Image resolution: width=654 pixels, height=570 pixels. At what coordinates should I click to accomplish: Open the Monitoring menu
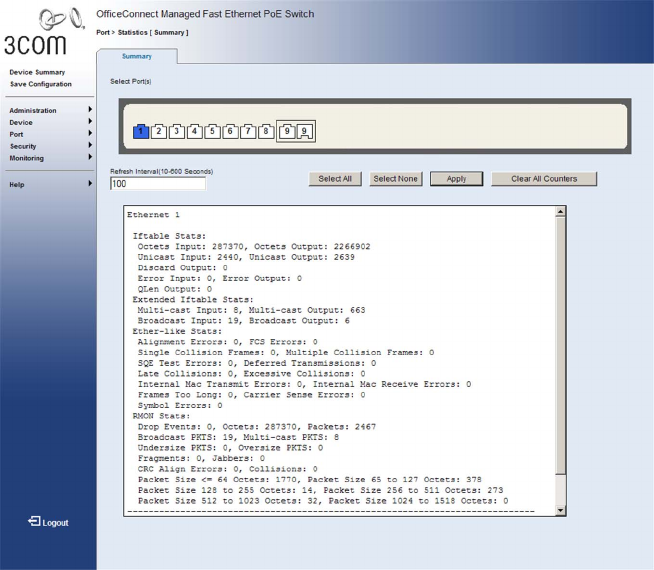point(27,158)
